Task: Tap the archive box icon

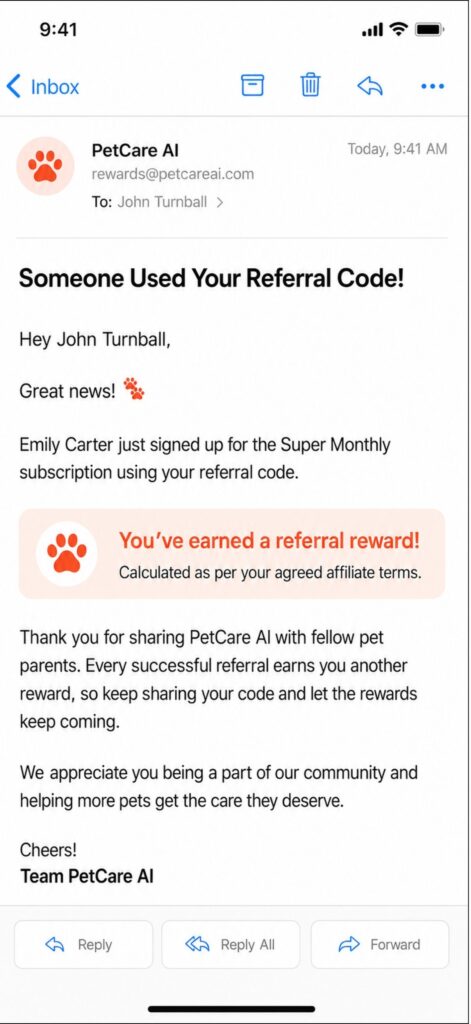Action: (253, 86)
